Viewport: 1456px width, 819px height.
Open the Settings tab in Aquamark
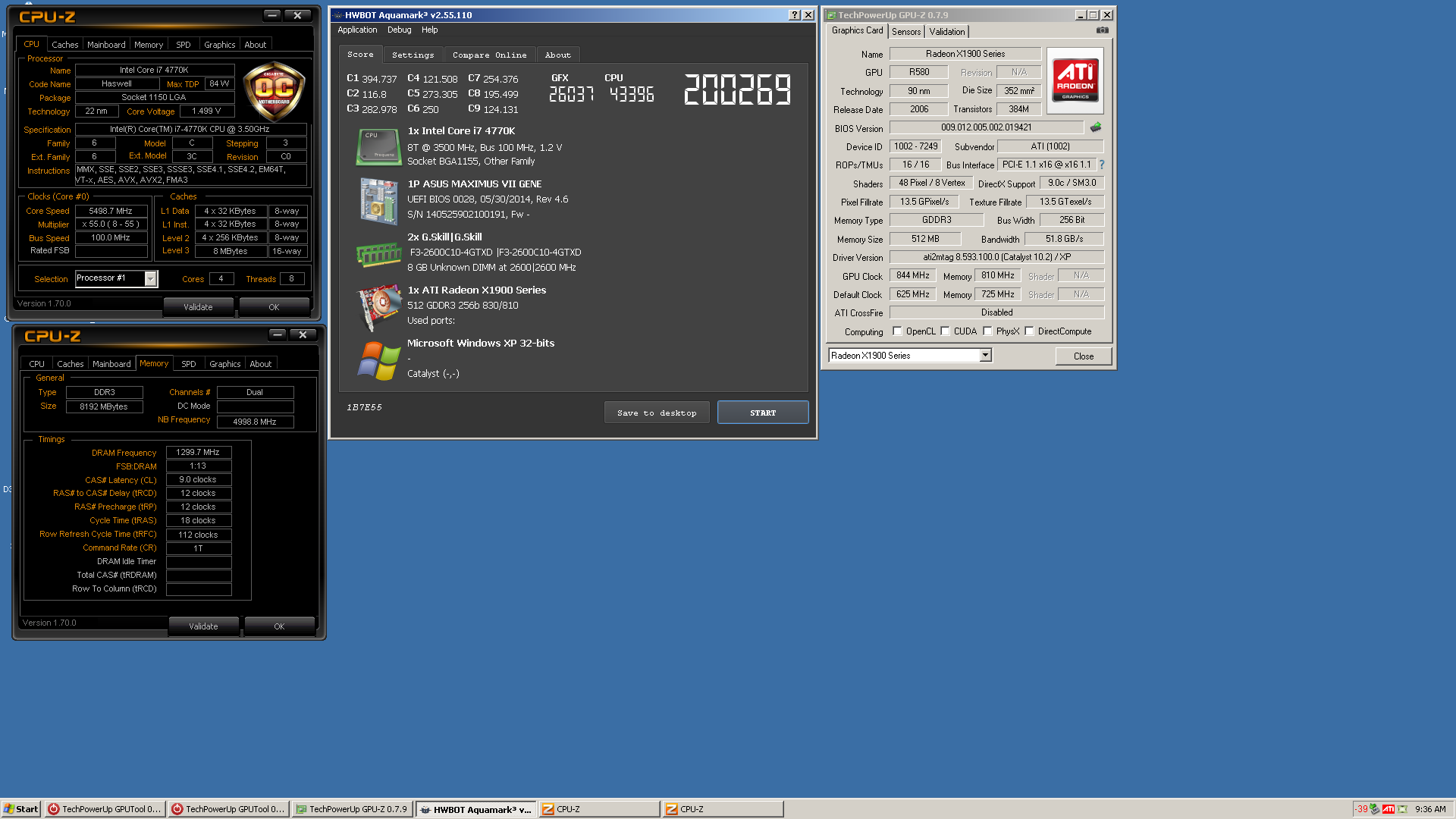click(413, 55)
